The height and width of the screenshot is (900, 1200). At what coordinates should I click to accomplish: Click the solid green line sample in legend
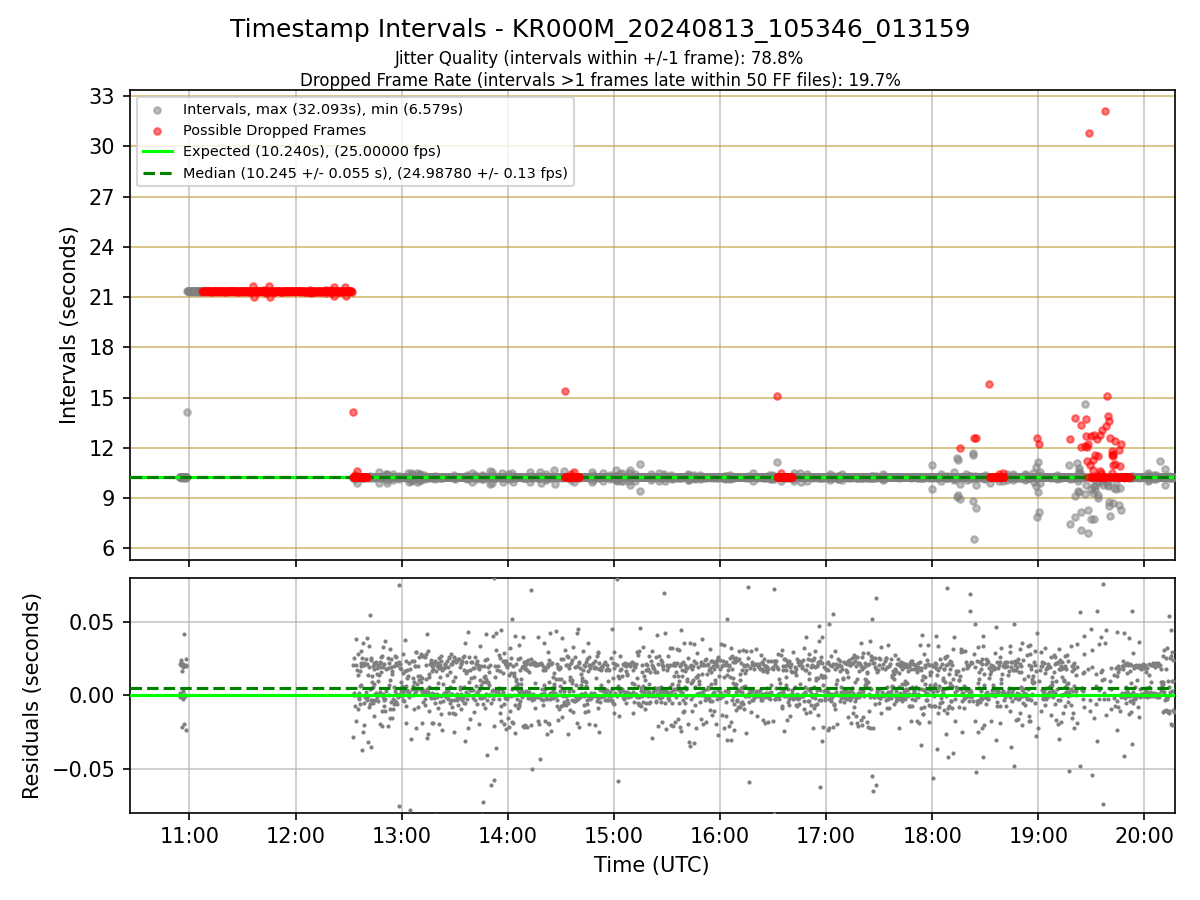pyautogui.click(x=157, y=152)
